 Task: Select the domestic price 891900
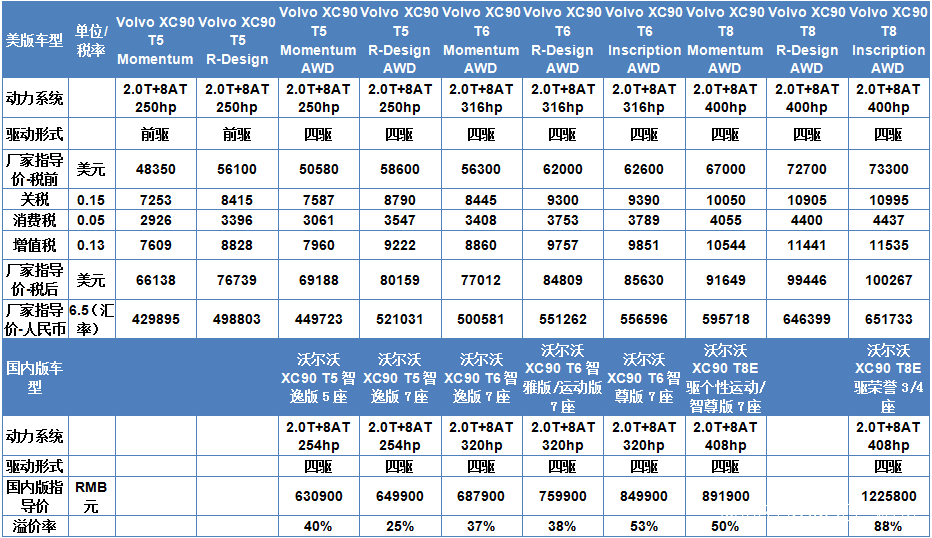(725, 496)
